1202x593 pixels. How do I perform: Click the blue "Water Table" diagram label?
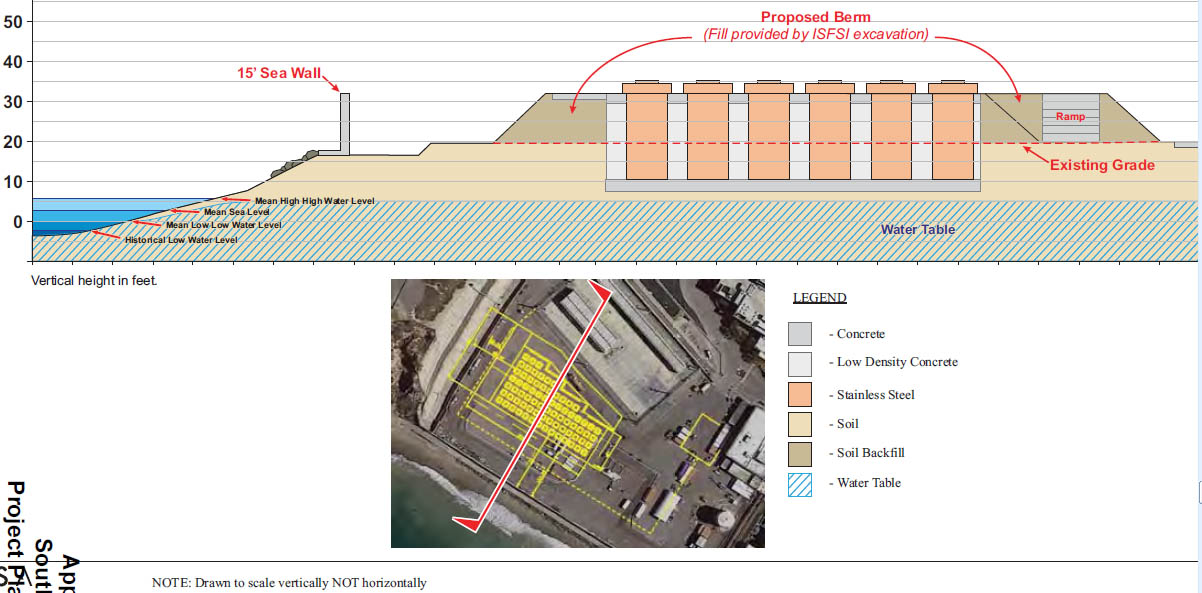coord(917,230)
